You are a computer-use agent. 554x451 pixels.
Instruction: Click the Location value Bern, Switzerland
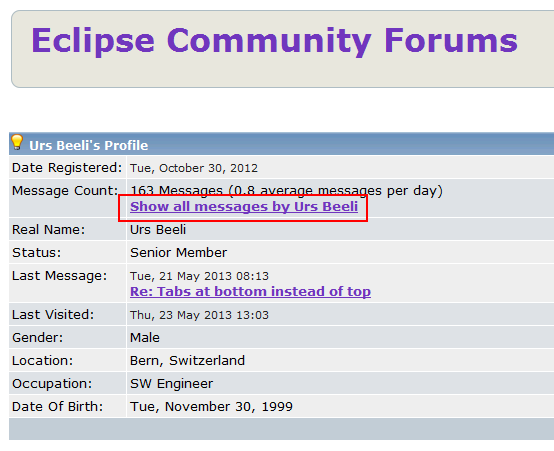[x=187, y=361]
